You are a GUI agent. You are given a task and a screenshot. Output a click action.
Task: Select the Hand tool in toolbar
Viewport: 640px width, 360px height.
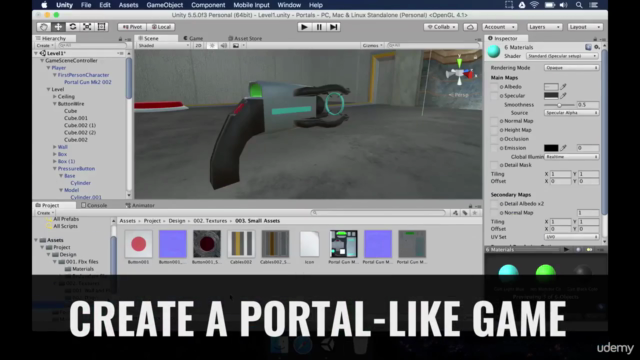[44, 27]
